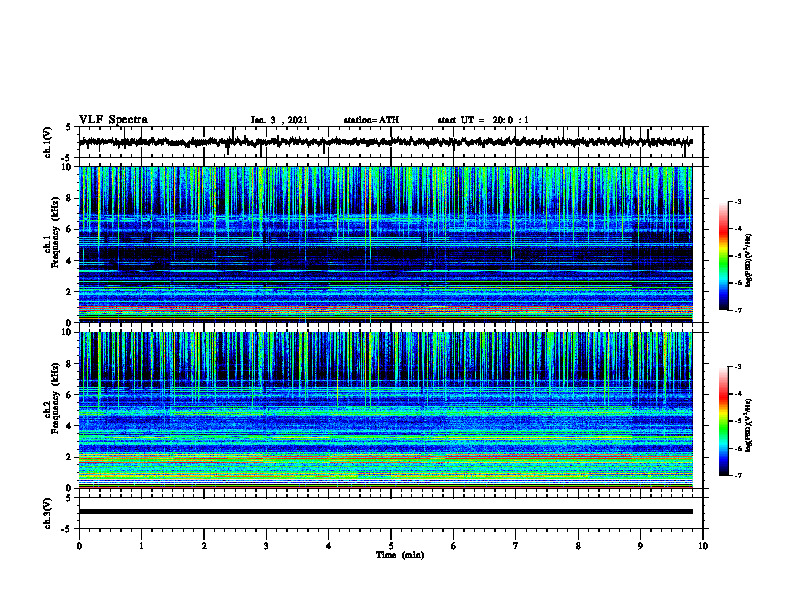Click the "-7" tick on ch.1 colorbar
Image resolution: width=792 pixels, height=612 pixels.
tap(738, 310)
